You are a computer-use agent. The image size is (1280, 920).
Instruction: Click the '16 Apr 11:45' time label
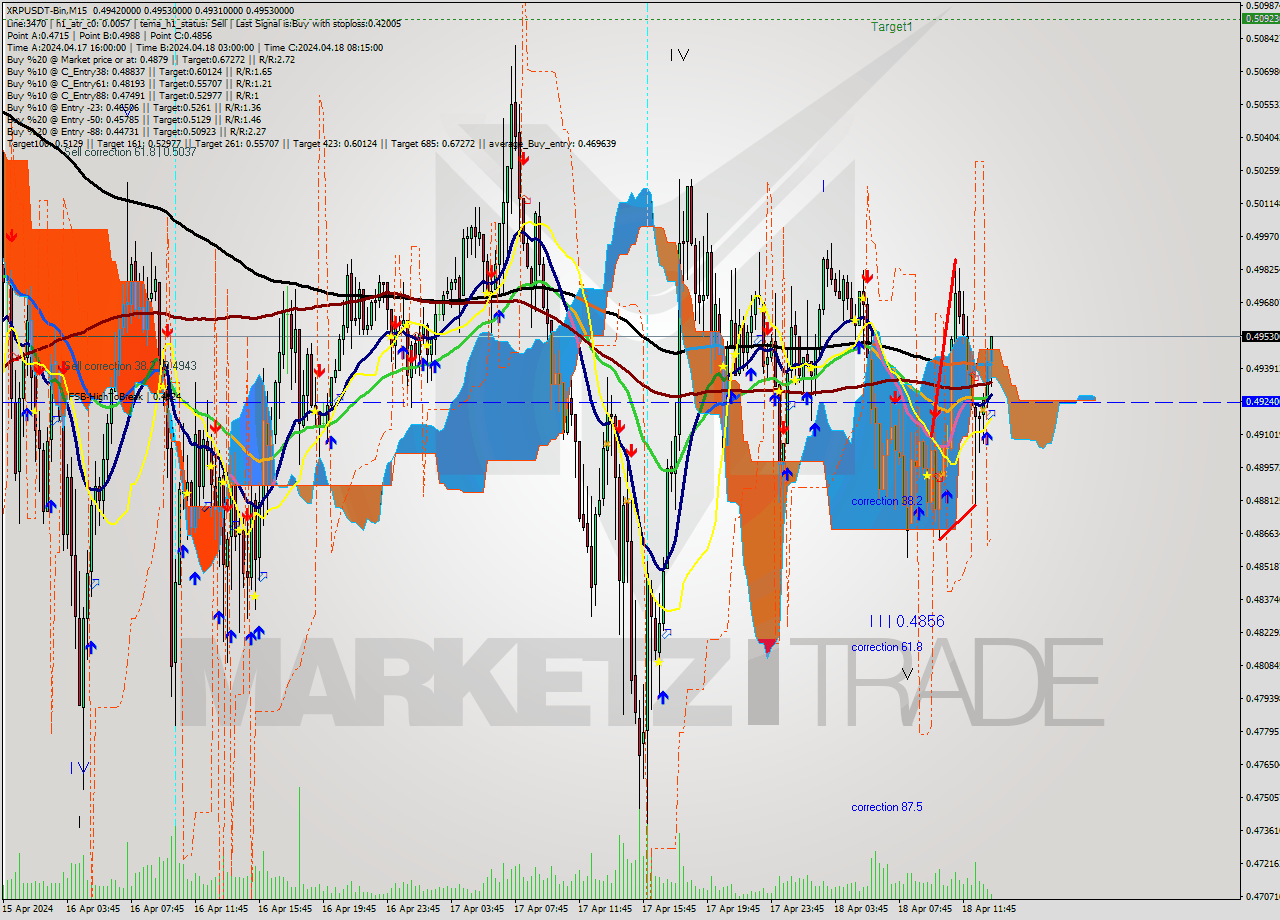220,909
